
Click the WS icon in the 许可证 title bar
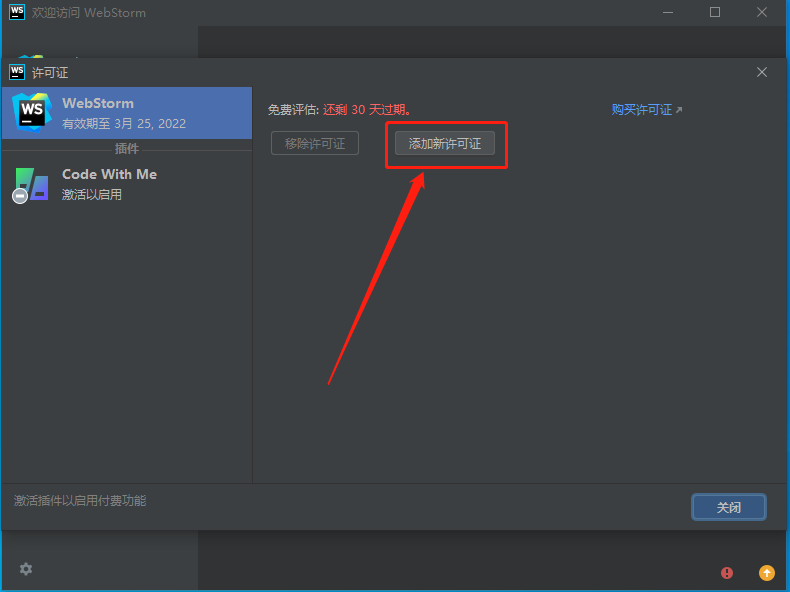pos(17,72)
